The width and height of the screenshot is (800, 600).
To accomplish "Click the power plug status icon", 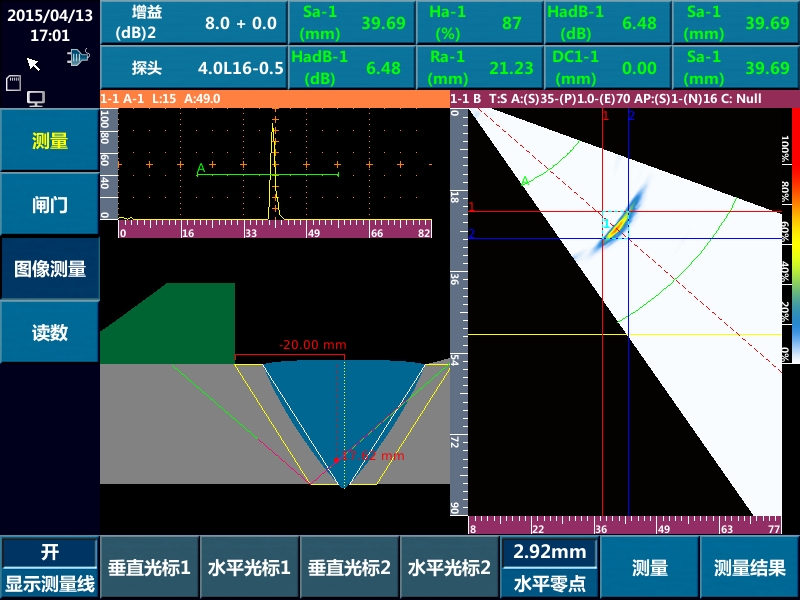I will pos(77,59).
